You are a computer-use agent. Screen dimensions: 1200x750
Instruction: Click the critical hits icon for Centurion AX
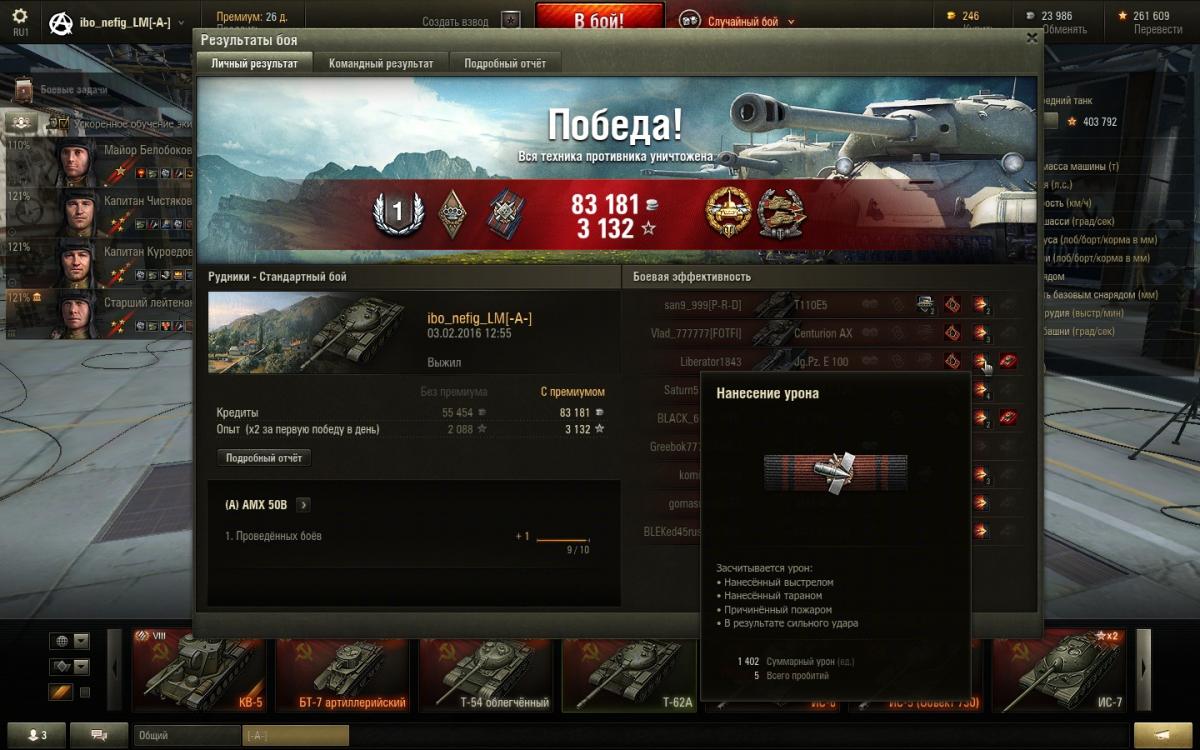tap(953, 333)
